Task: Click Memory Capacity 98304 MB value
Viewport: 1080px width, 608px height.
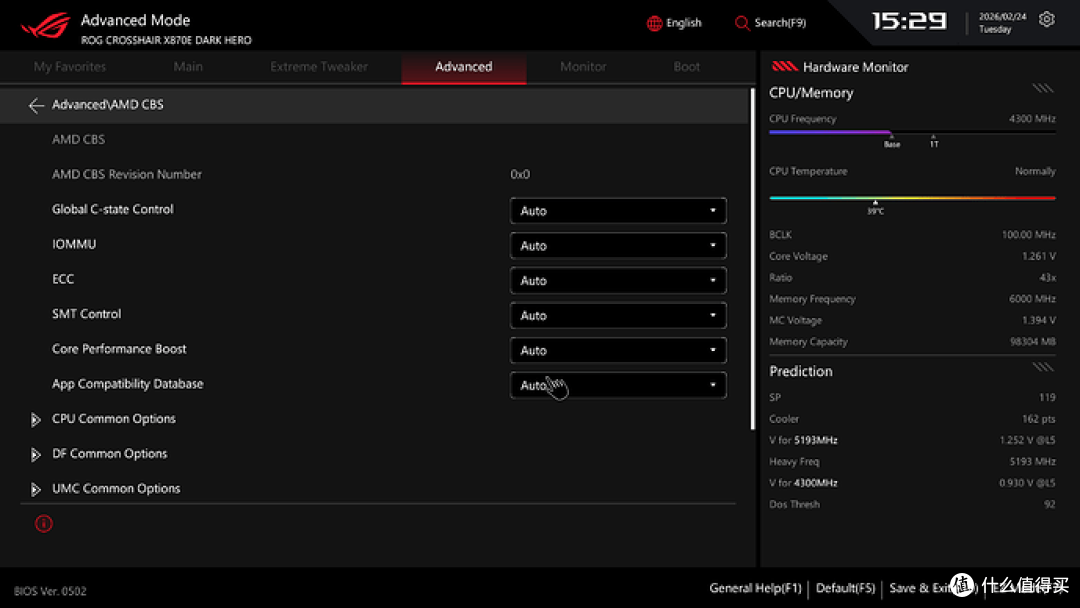Action: tap(1034, 342)
